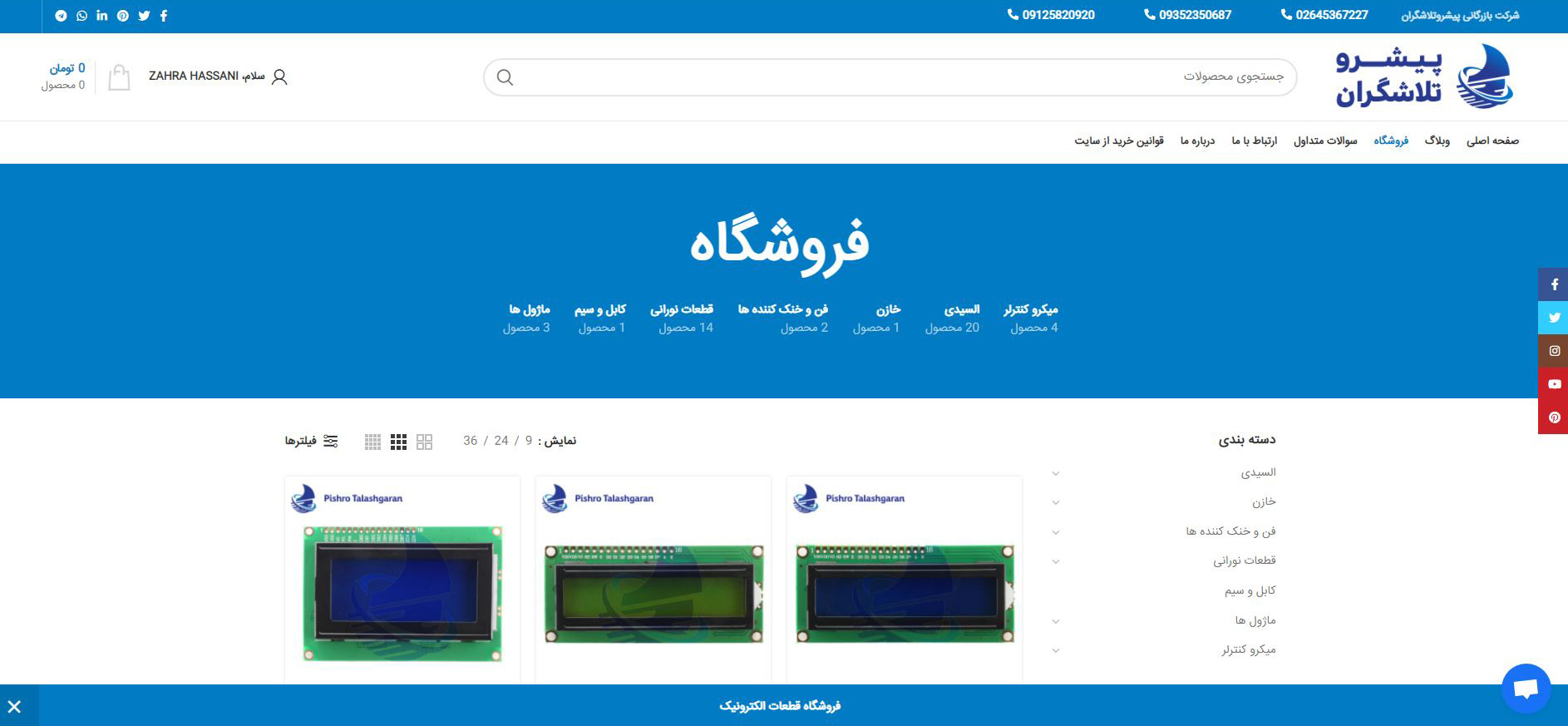Show 24 products per page
1568x726 pixels.
(x=501, y=441)
